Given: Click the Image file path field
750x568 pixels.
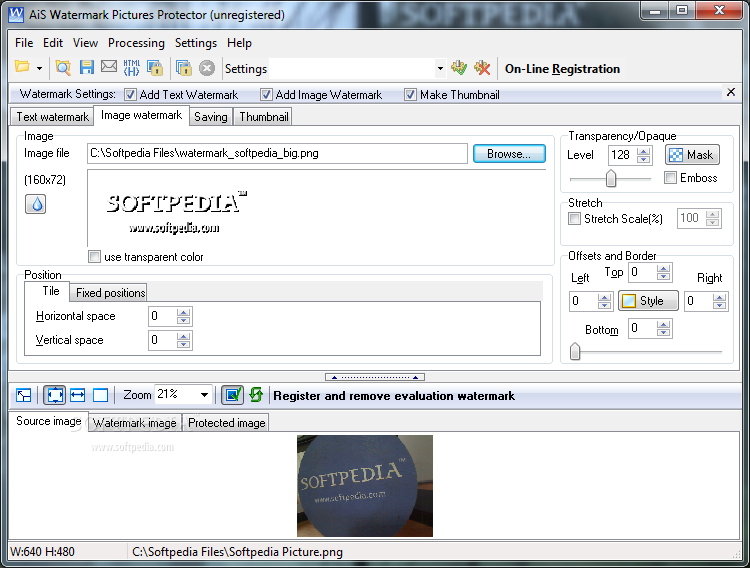Looking at the screenshot, I should point(277,154).
